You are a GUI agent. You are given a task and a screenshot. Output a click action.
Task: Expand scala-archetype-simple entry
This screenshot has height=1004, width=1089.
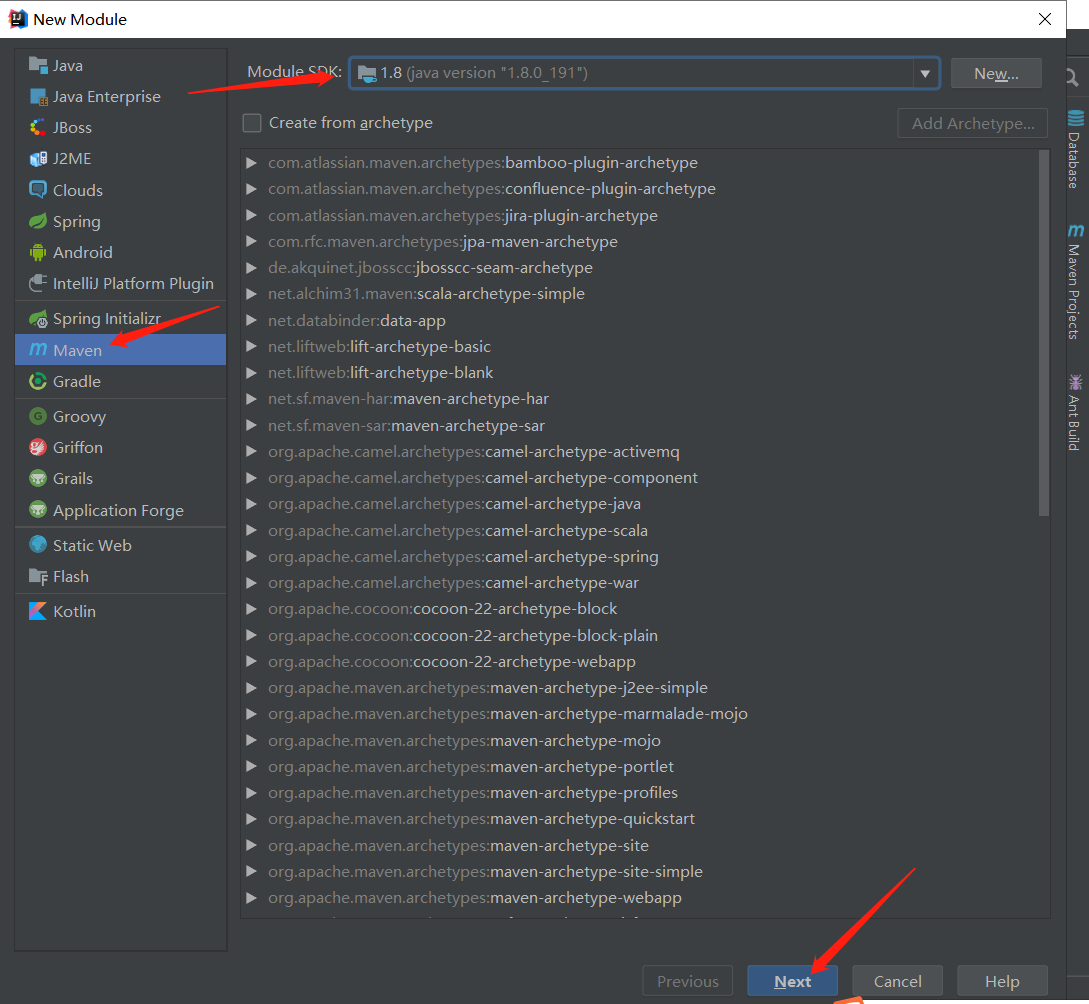coord(251,294)
